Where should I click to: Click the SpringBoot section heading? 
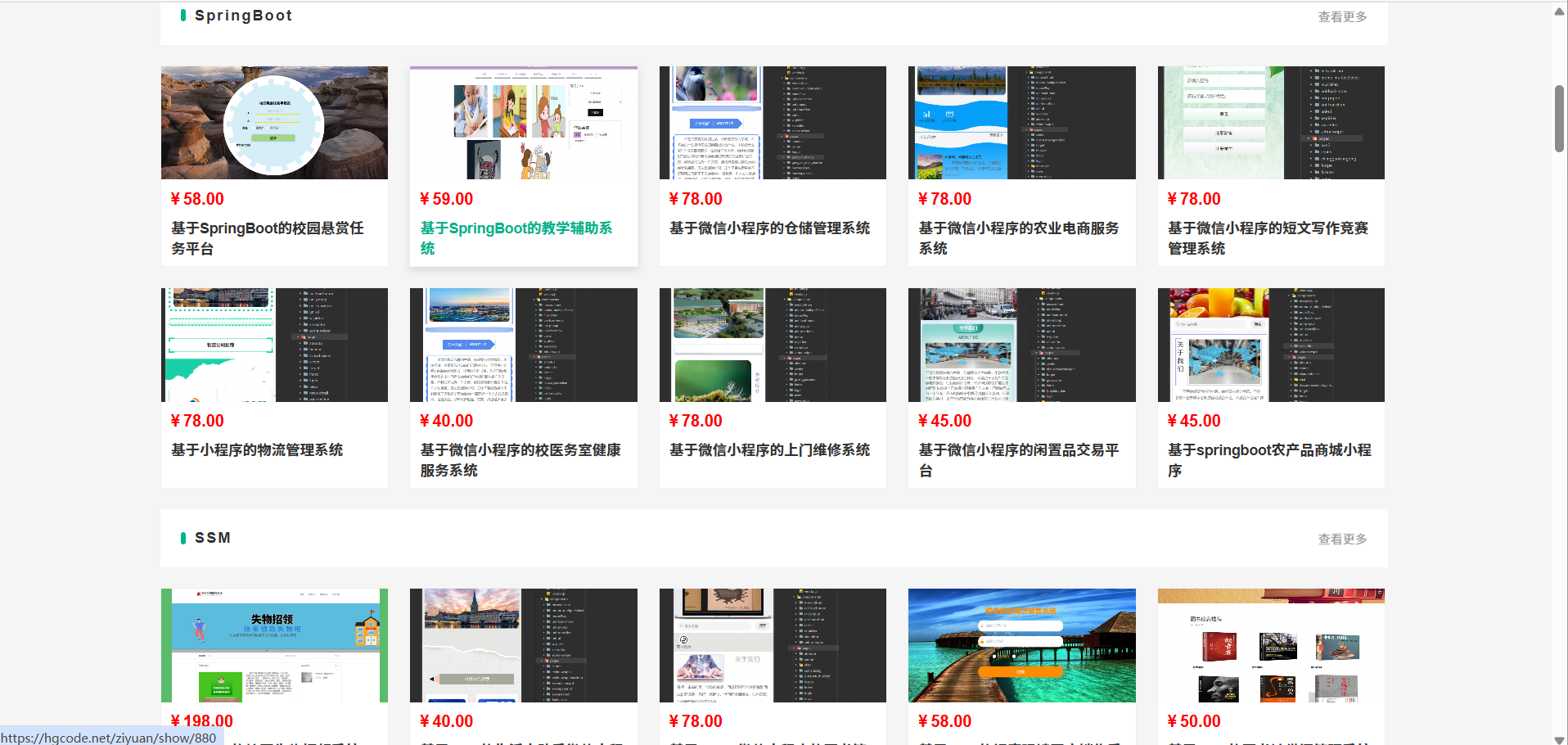pos(243,16)
